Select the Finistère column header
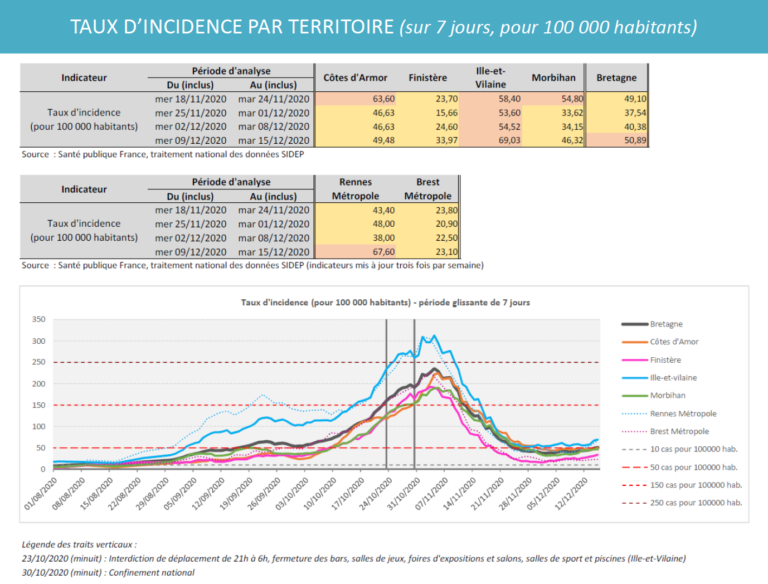 (x=428, y=77)
